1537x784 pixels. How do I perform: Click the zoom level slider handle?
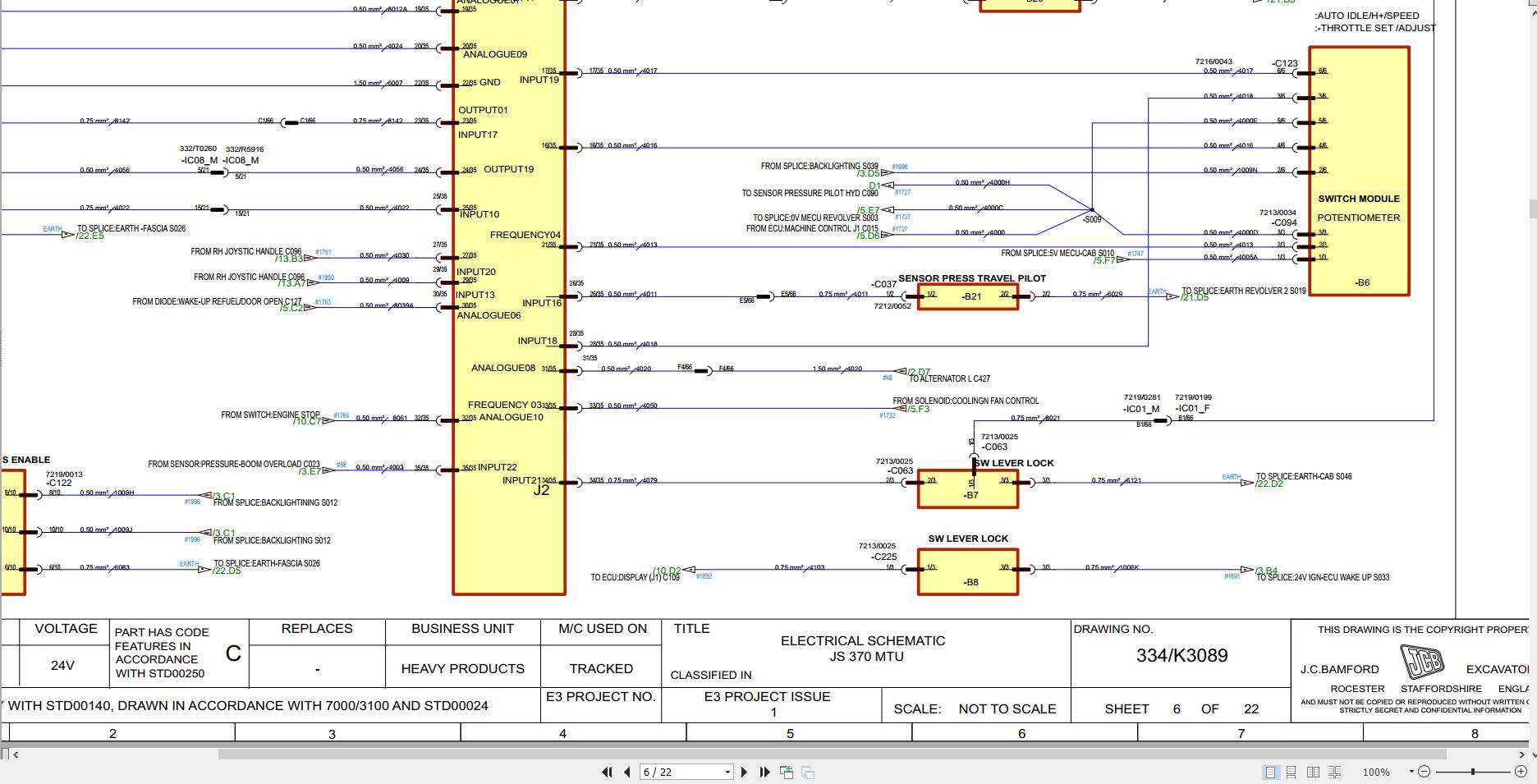pyautogui.click(x=1473, y=773)
